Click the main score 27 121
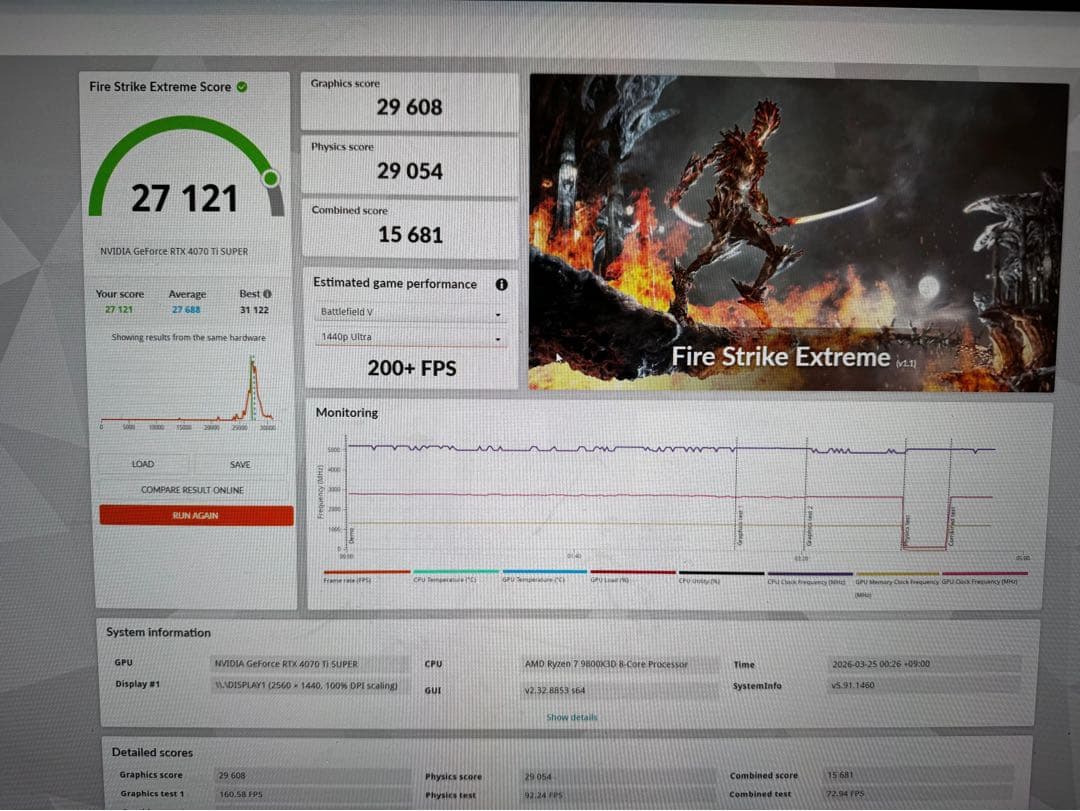Screen dimensions: 1080x811 (185, 198)
